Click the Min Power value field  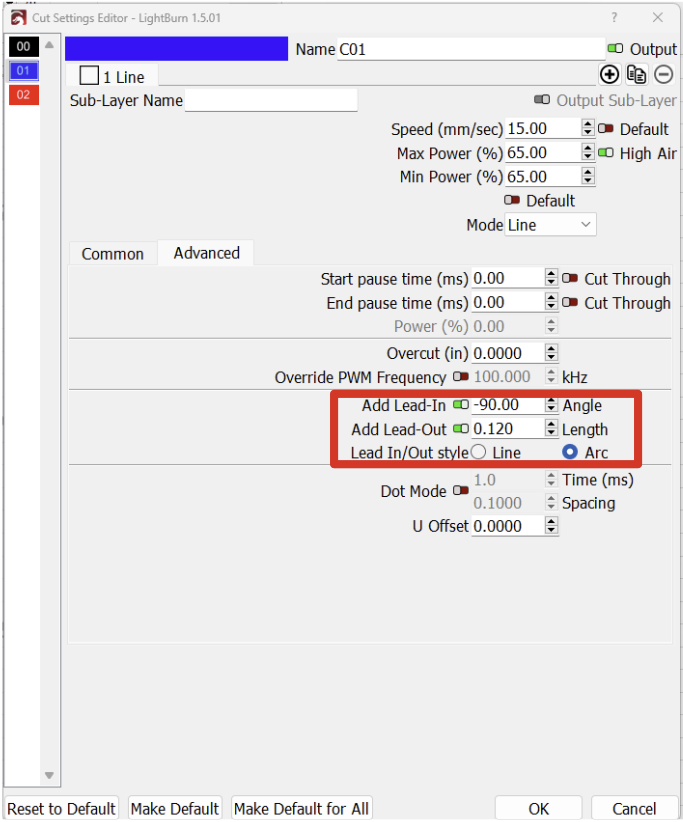[x=543, y=177]
